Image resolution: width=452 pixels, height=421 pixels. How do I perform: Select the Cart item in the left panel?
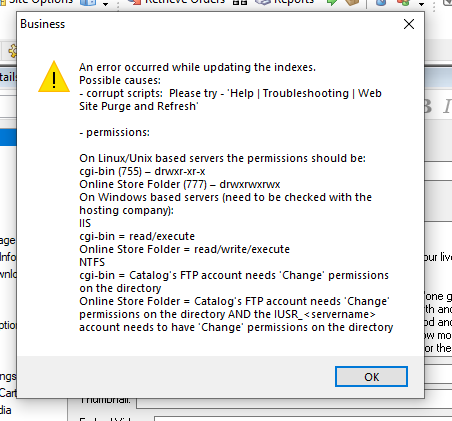pyautogui.click(x=8, y=392)
